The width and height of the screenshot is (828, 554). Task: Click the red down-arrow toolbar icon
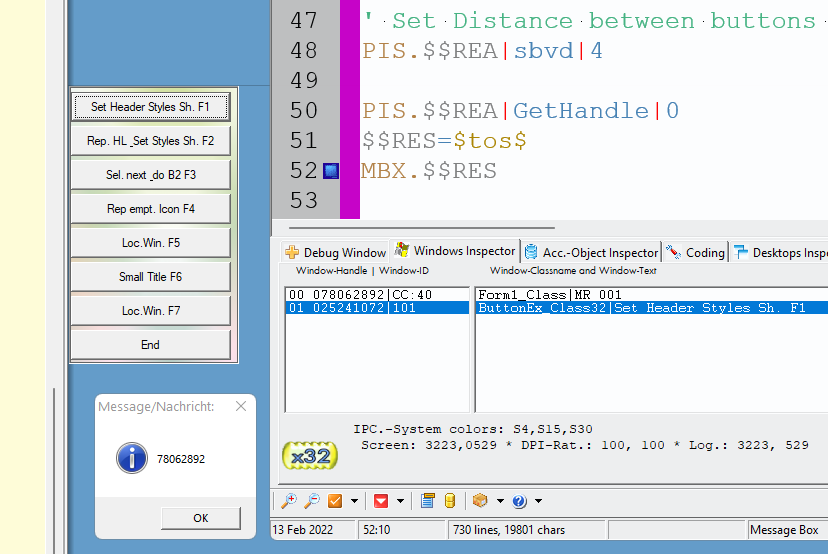381,501
